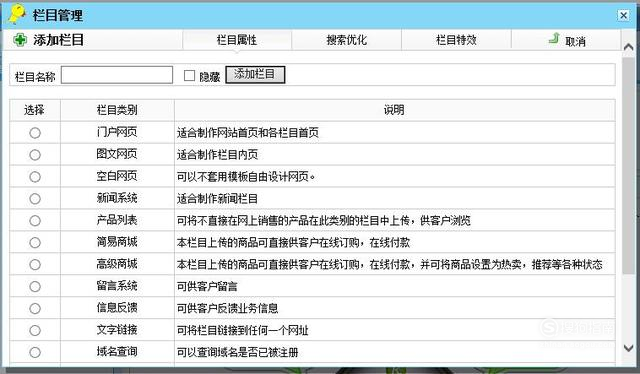Click description 适合制作新闻栏目
The width and height of the screenshot is (640, 374).
pos(217,199)
